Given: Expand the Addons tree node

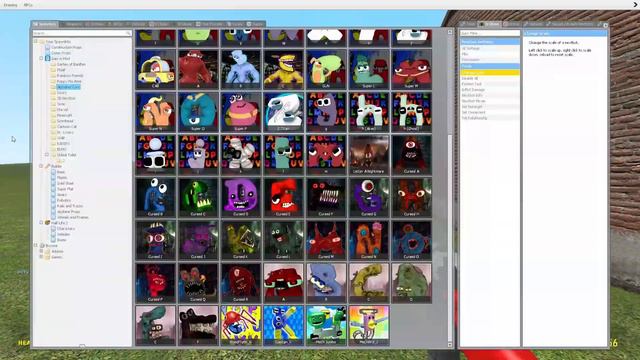Looking at the screenshot, I should [x=42, y=251].
